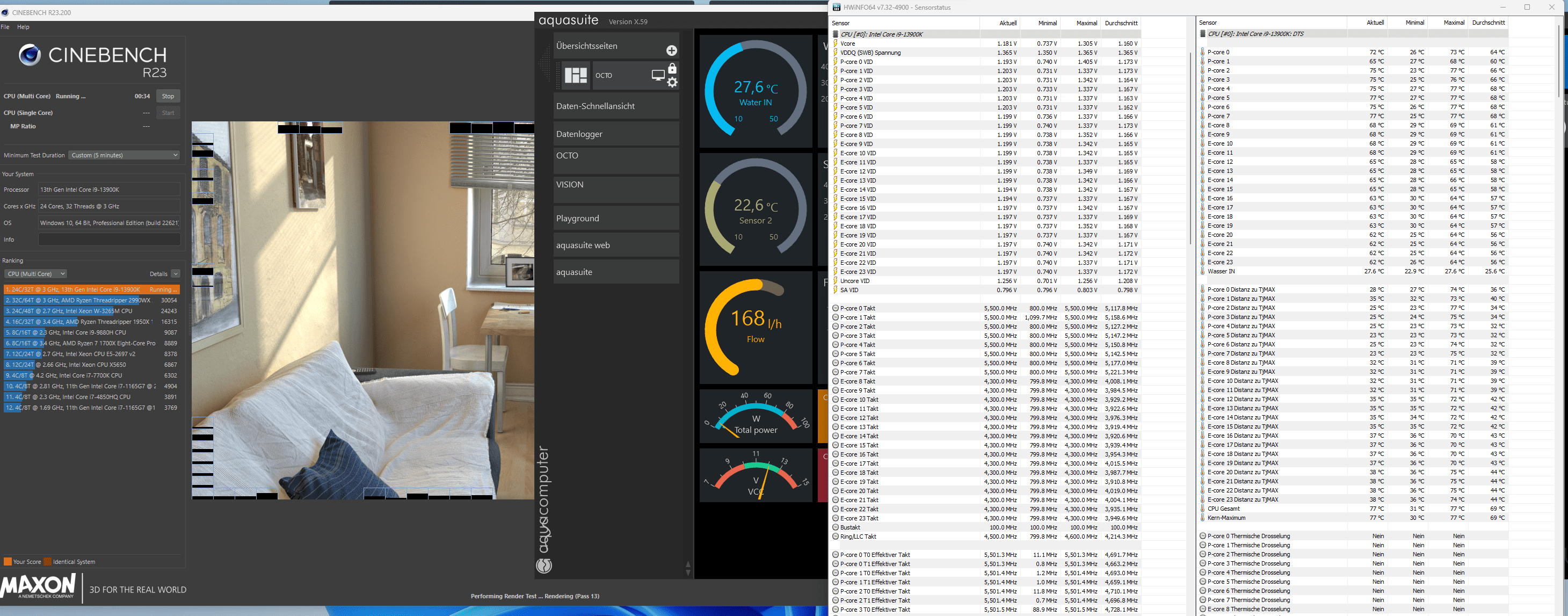1568x616 pixels.
Task: Click the round aquacomputer logo at sidebar bottom
Action: click(543, 566)
